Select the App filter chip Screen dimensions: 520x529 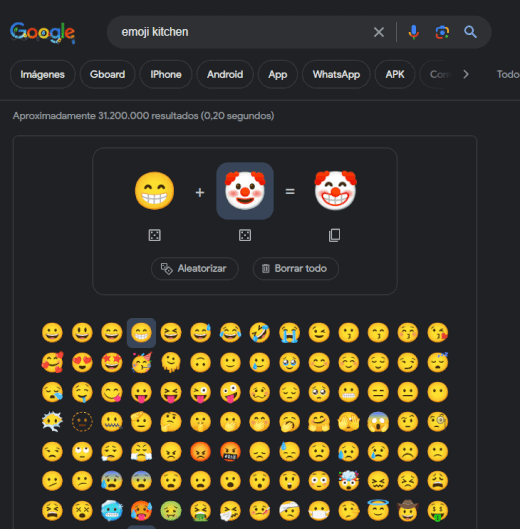tap(277, 74)
